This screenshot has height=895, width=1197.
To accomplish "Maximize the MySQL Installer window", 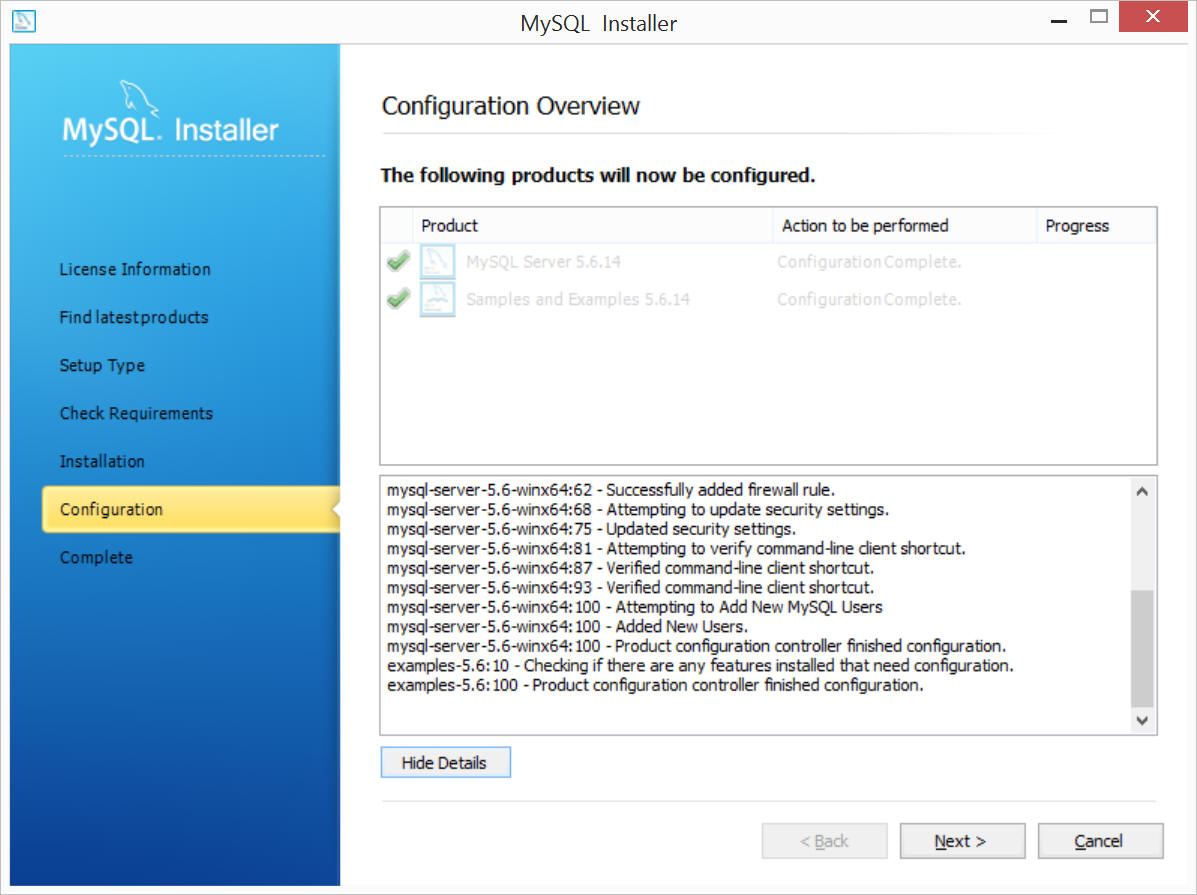I will tap(1099, 17).
